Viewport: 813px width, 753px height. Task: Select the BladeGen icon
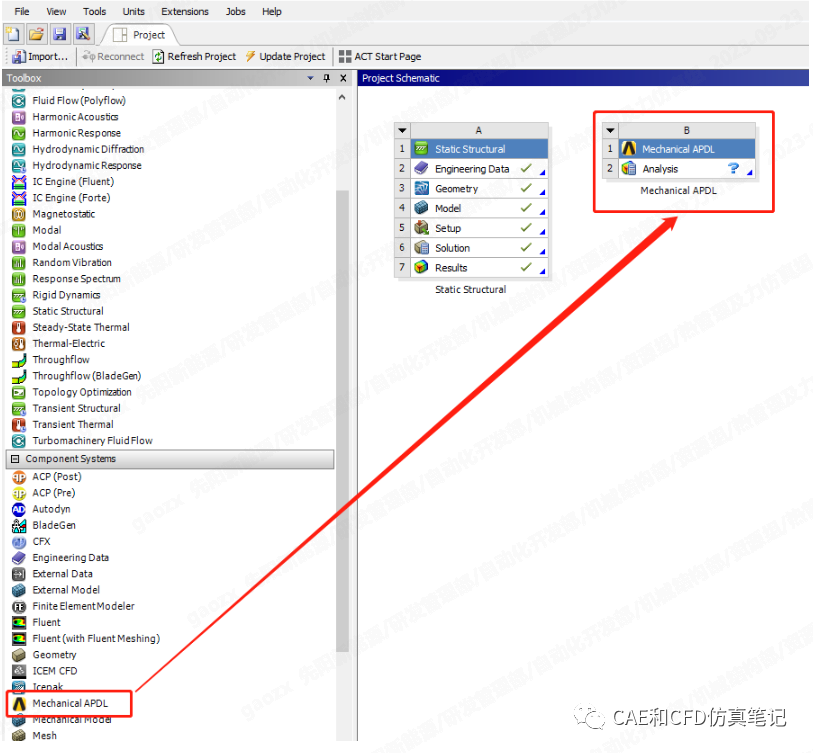tap(19, 525)
